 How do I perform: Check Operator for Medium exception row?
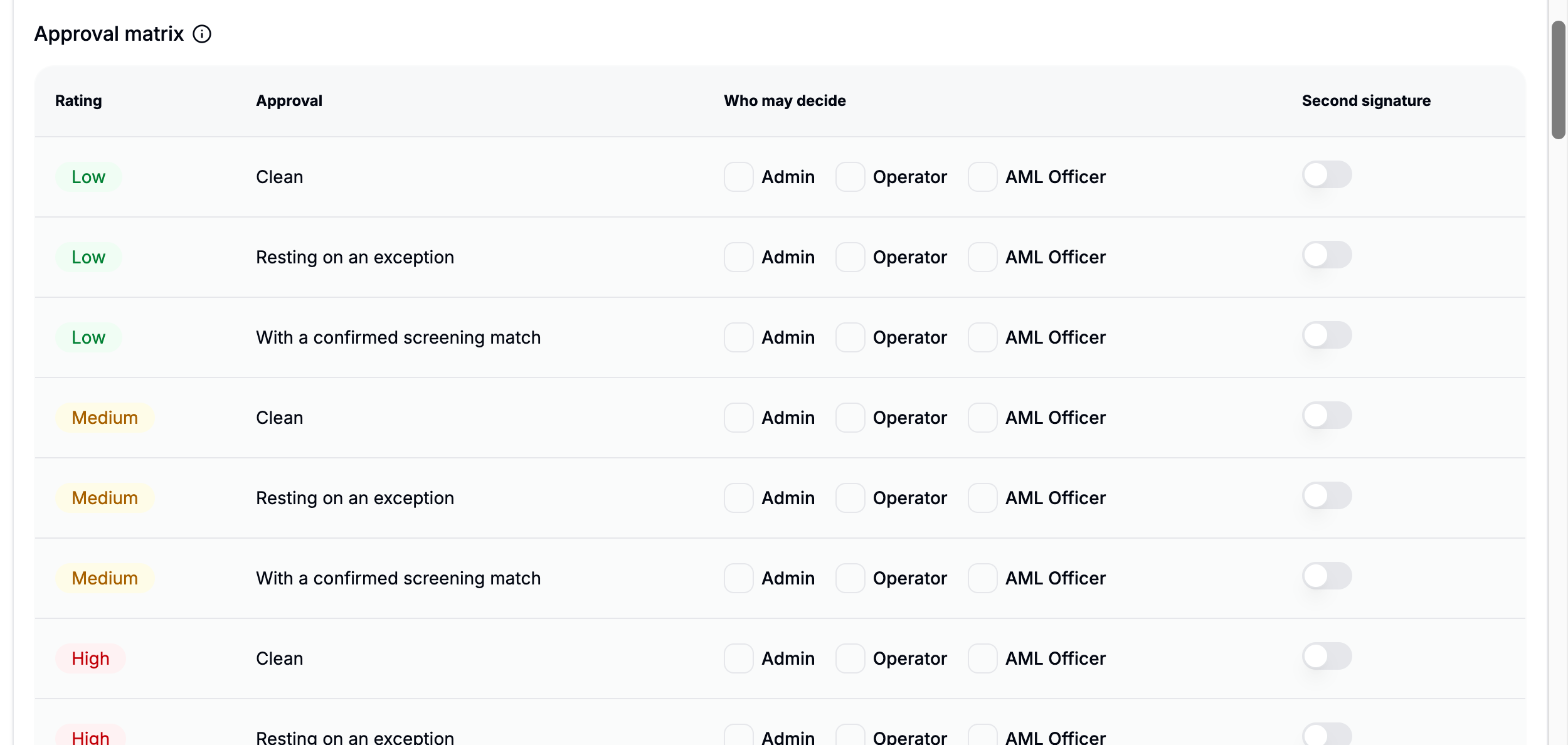click(x=850, y=497)
